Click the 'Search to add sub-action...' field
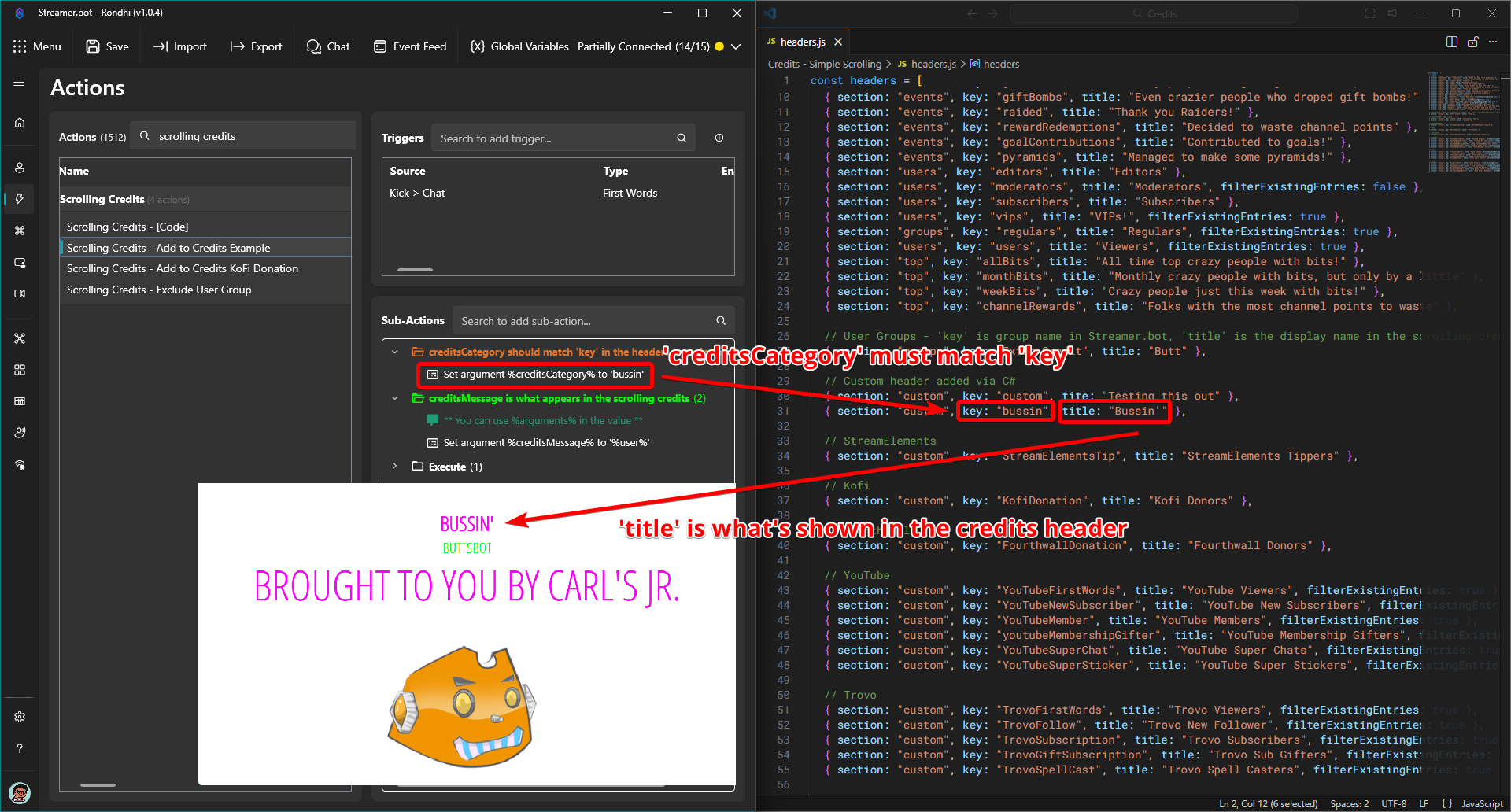 (x=593, y=321)
